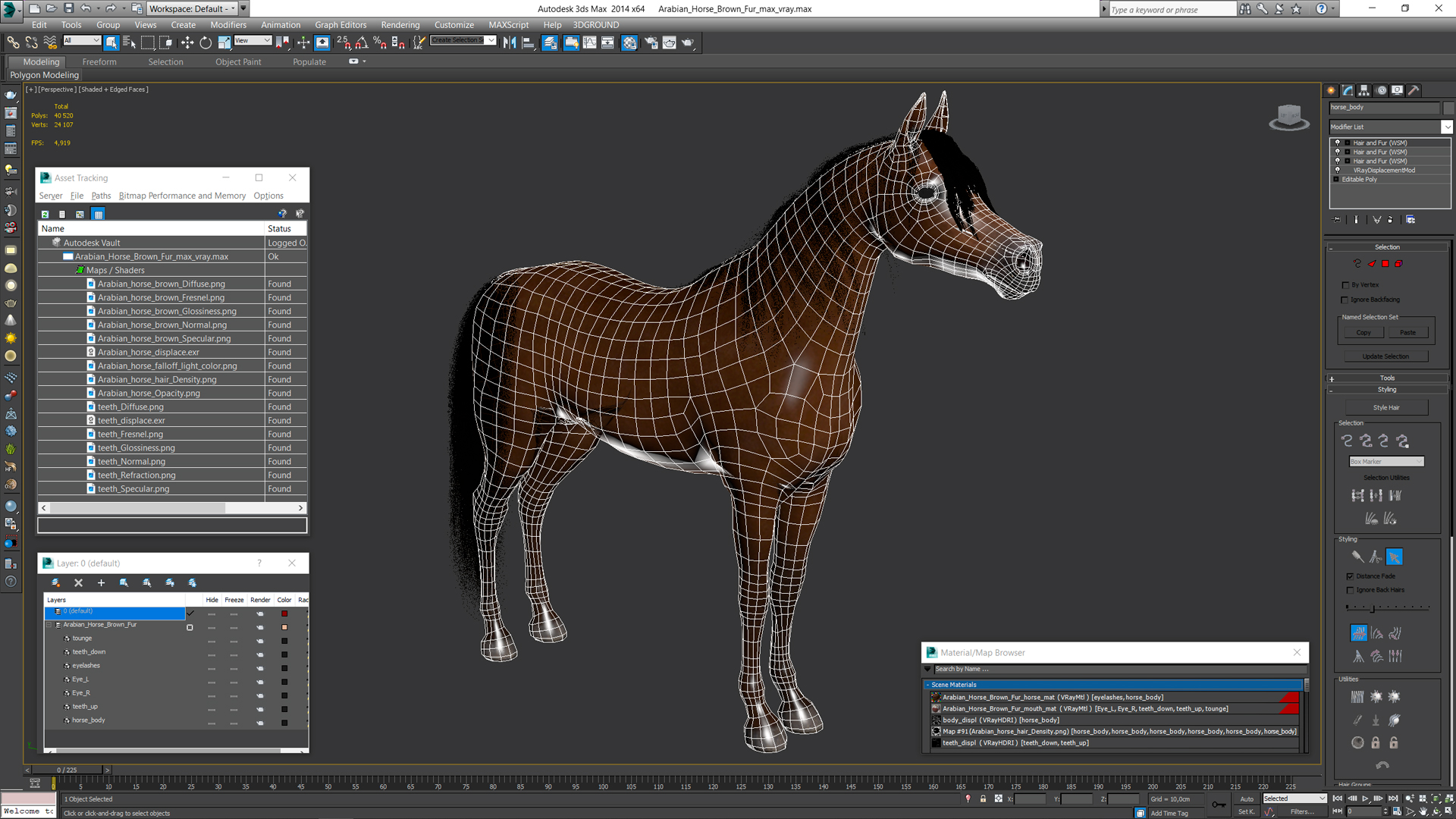
Task: Create new layer in Layer window
Action: [55, 583]
